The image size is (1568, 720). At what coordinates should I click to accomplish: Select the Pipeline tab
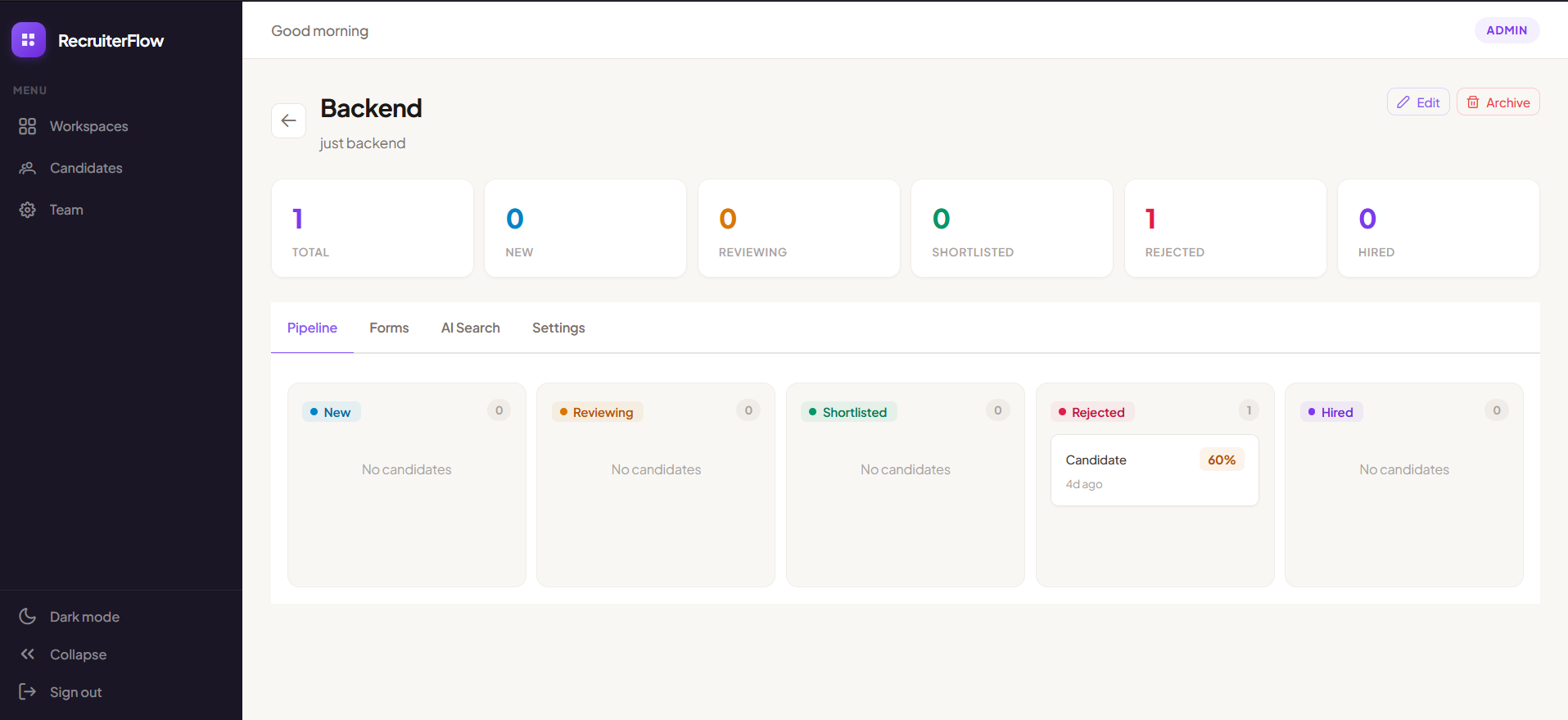(312, 328)
